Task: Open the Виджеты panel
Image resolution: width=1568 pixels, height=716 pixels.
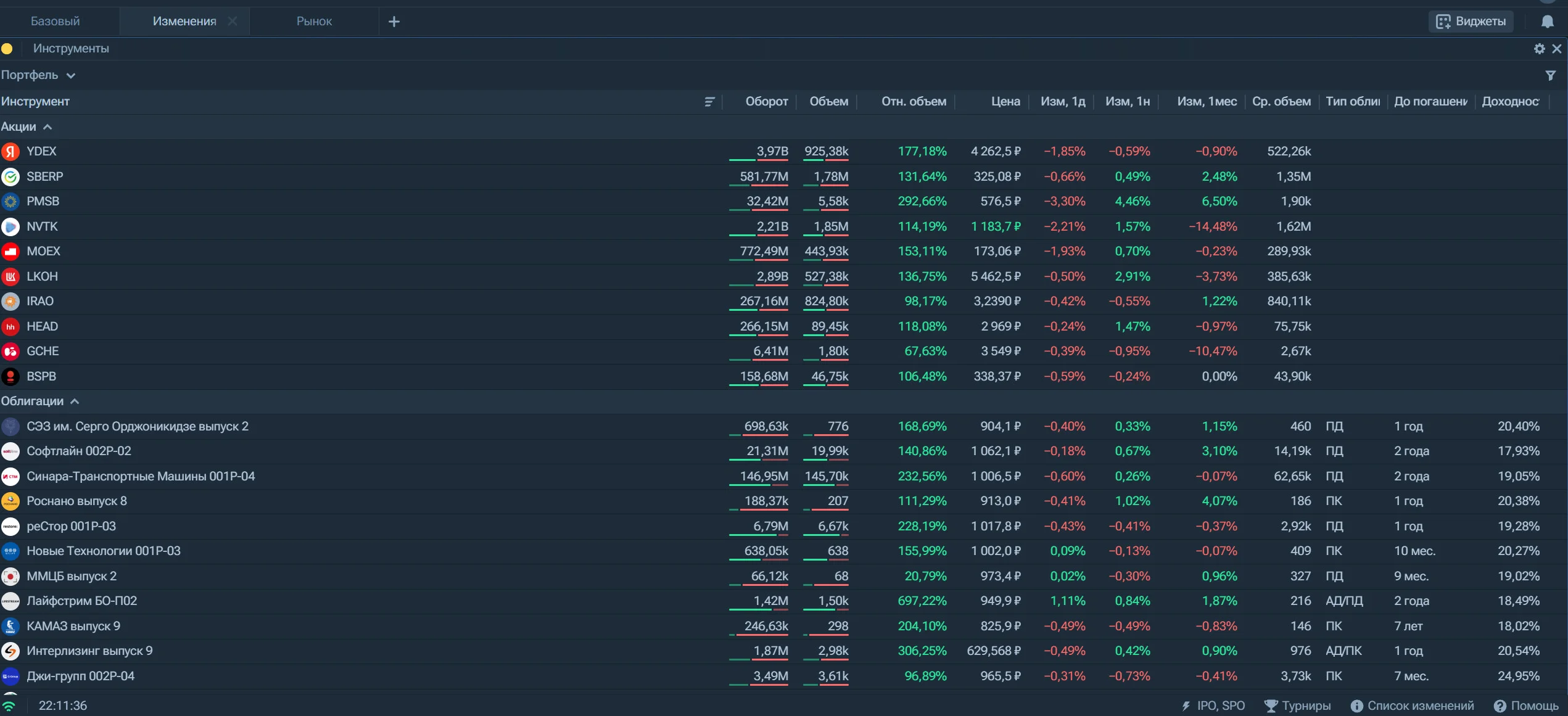Action: coord(1471,22)
